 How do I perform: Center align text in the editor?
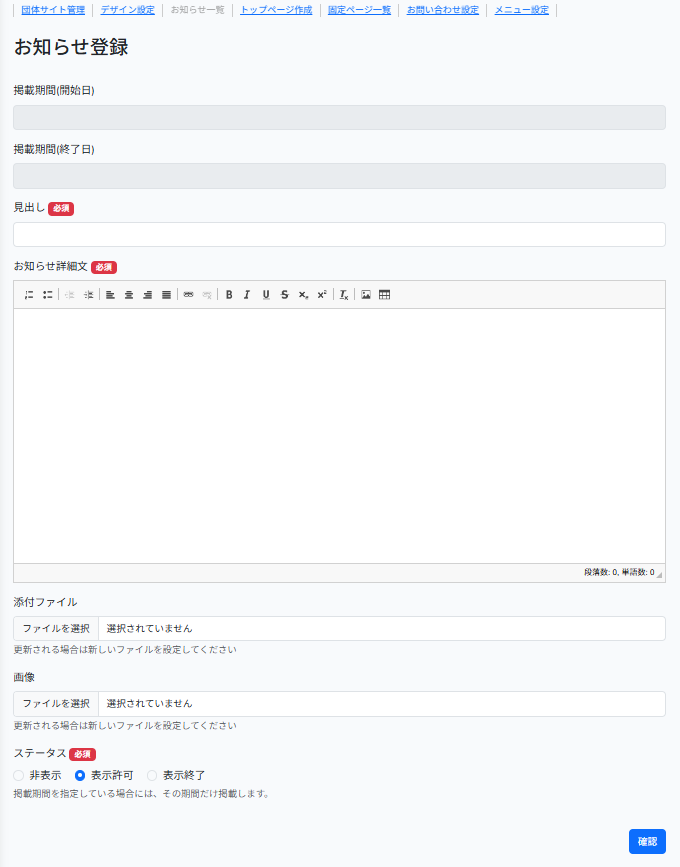(x=129, y=295)
